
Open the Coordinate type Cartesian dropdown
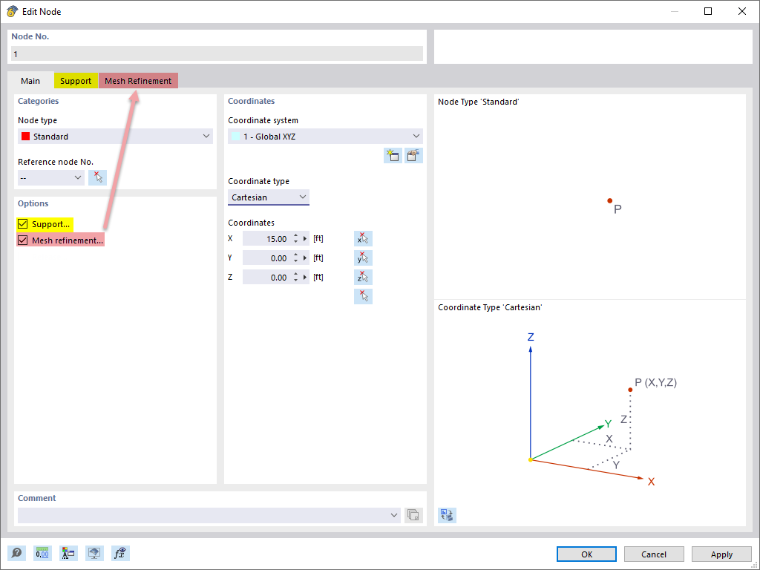coord(269,197)
